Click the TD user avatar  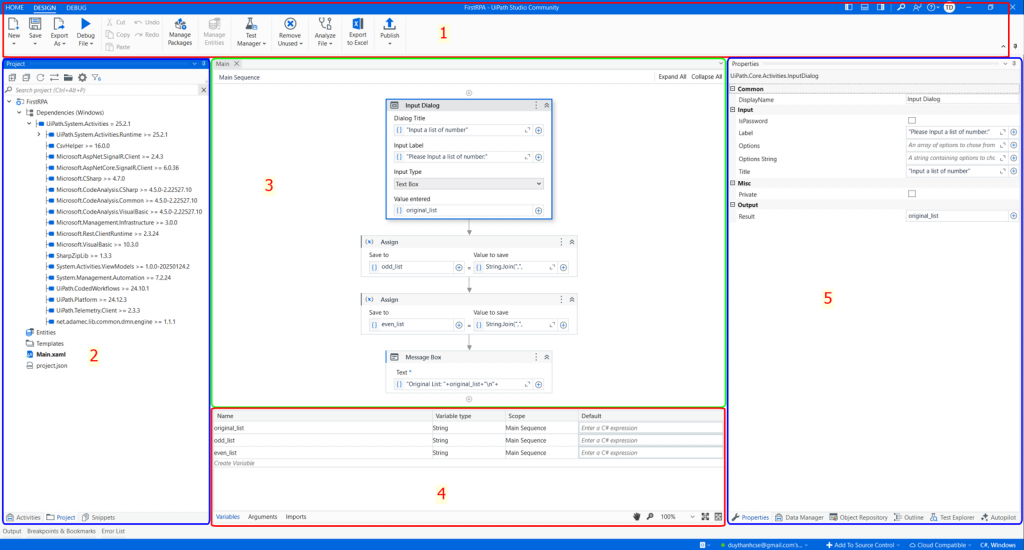[949, 7]
